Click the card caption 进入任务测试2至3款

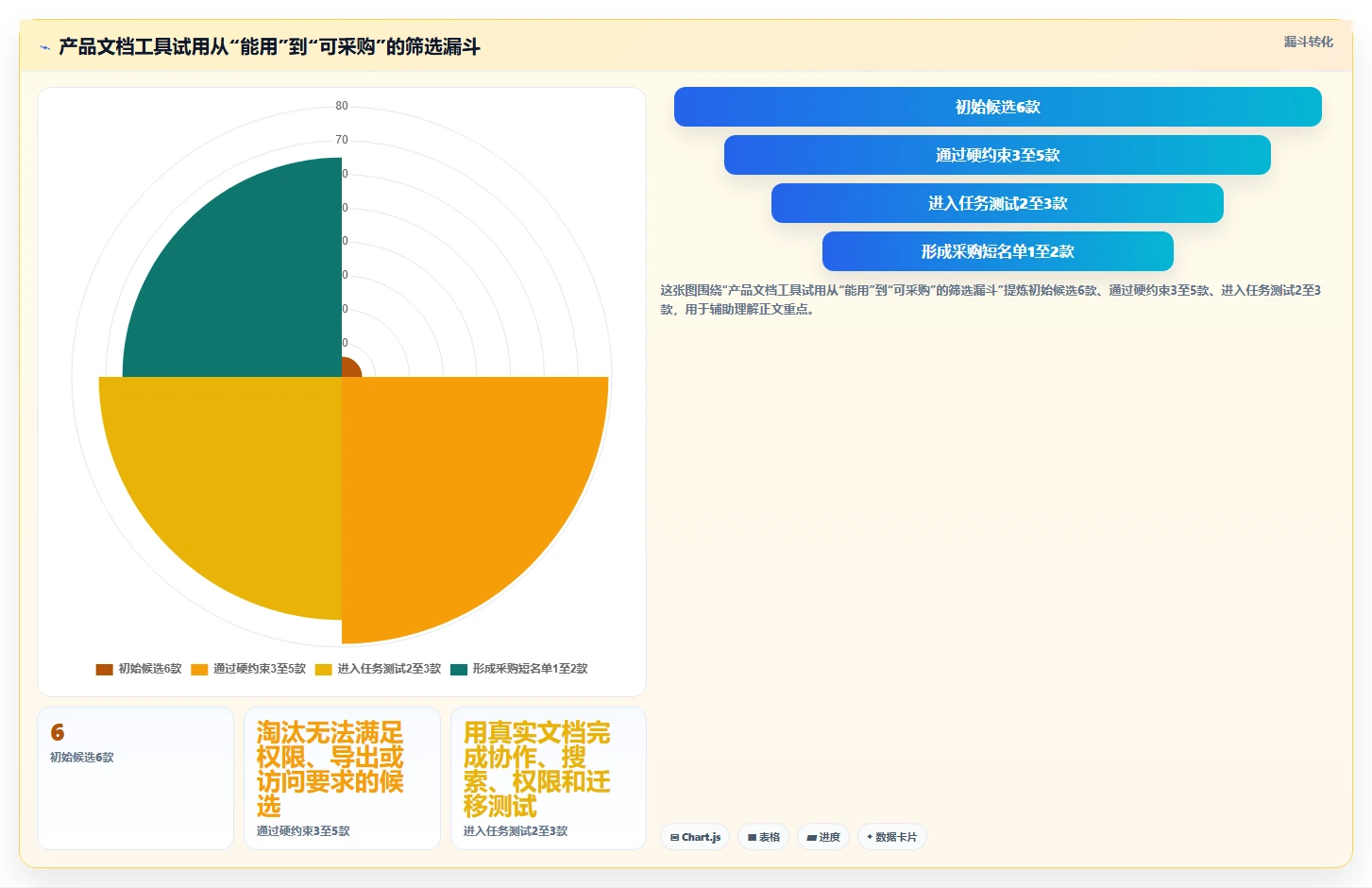coord(516,831)
